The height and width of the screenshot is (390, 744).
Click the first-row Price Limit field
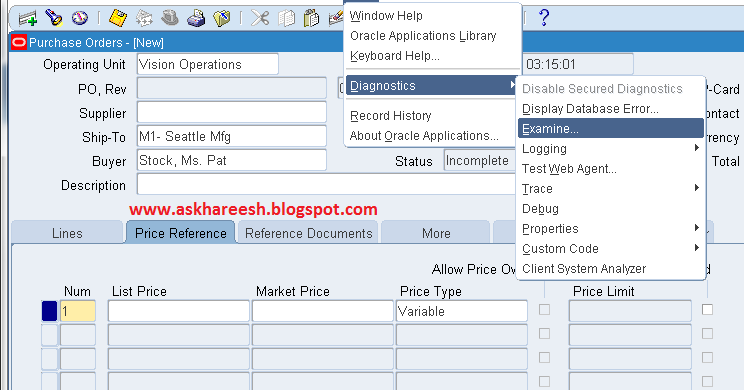click(630, 311)
